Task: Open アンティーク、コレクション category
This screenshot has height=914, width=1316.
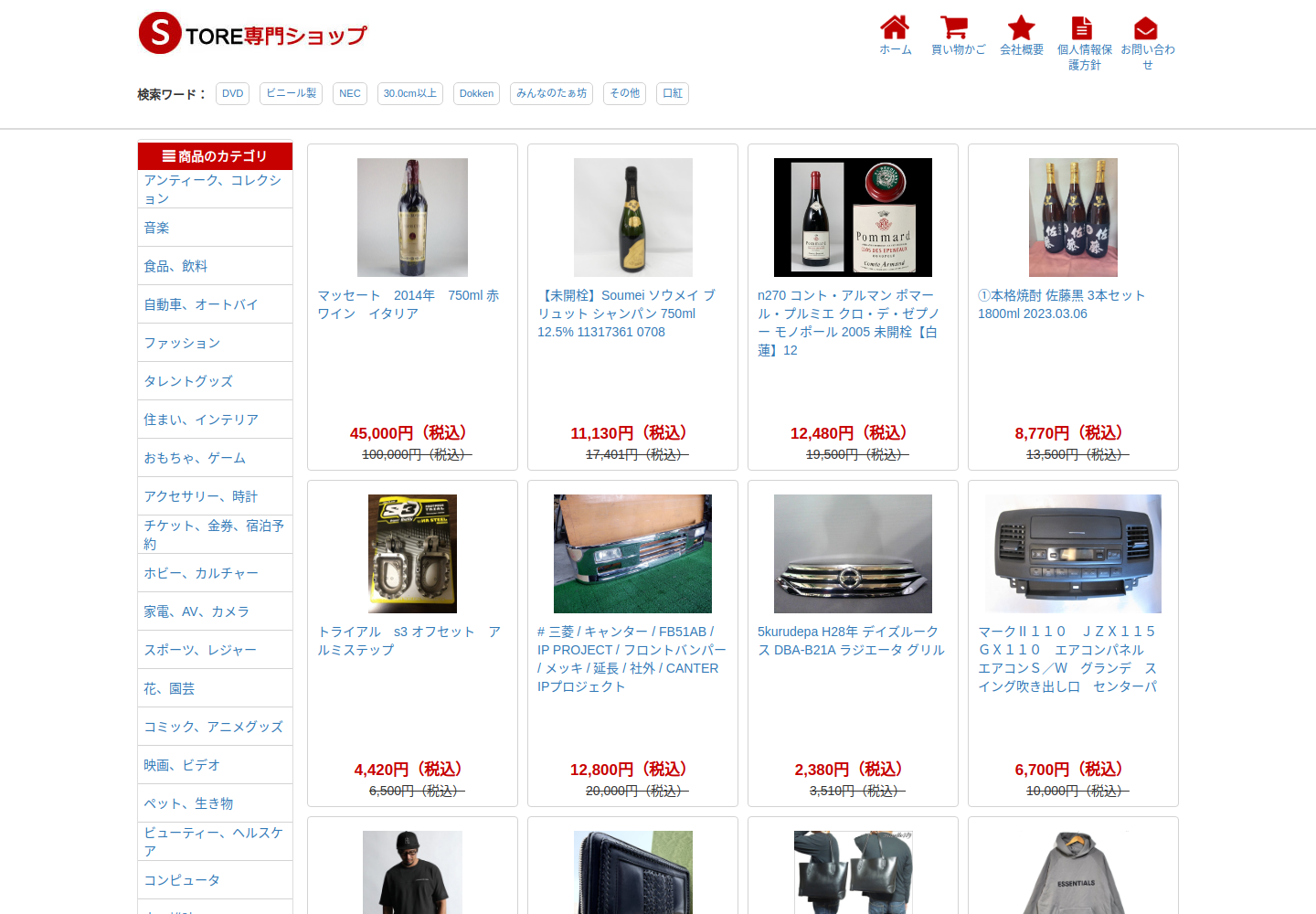Action: point(215,189)
